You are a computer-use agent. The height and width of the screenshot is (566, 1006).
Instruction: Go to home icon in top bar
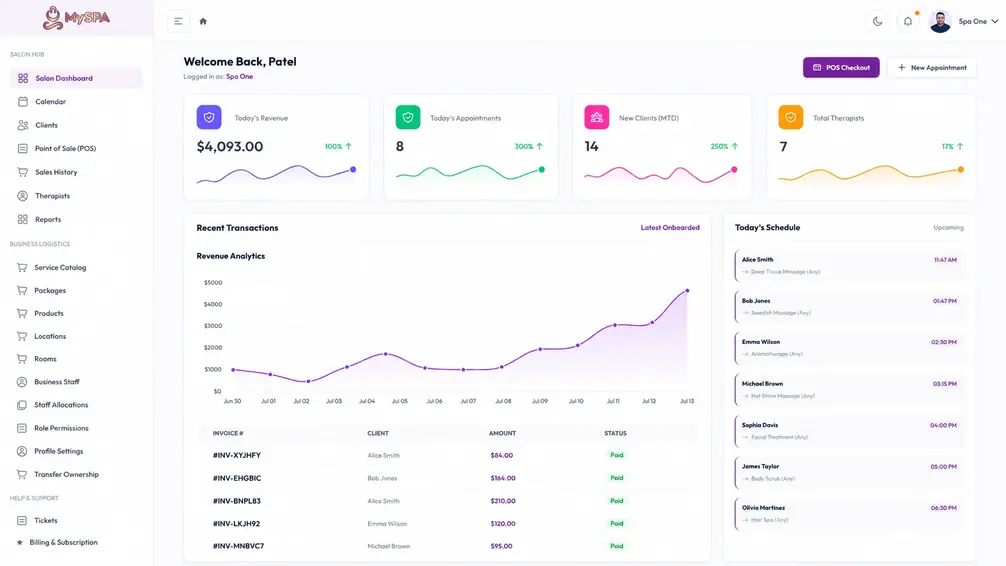click(x=203, y=21)
